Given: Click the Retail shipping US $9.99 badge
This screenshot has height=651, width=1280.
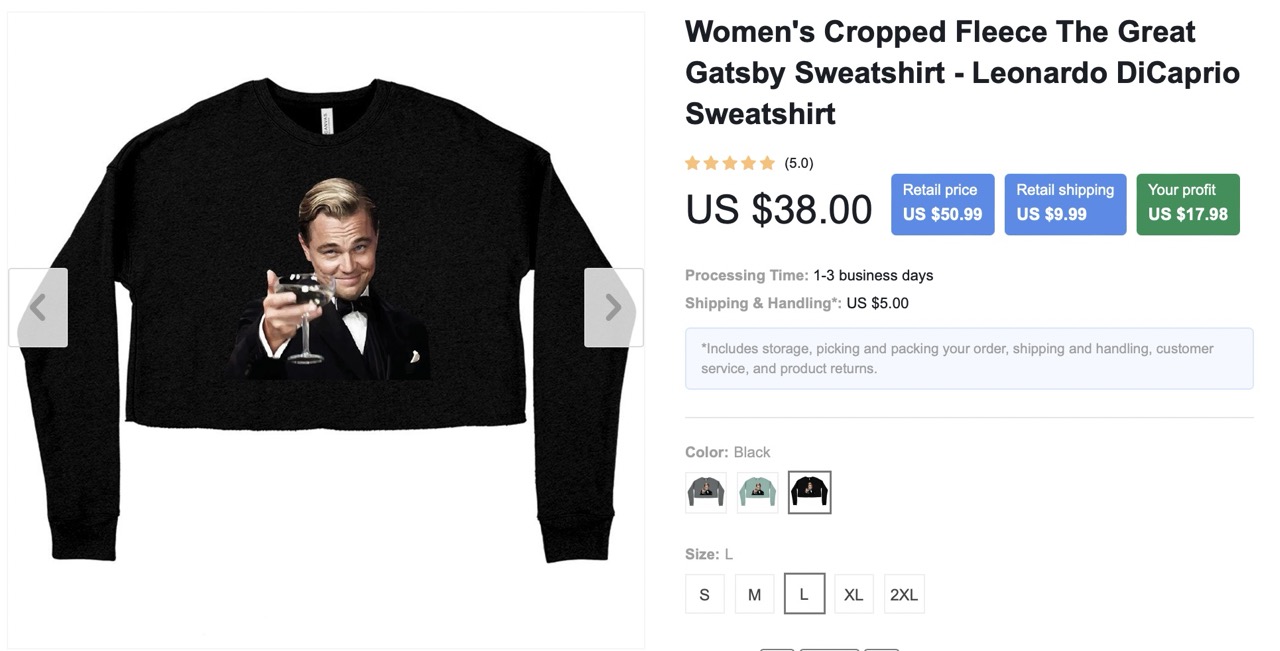Looking at the screenshot, I should pos(1065,204).
